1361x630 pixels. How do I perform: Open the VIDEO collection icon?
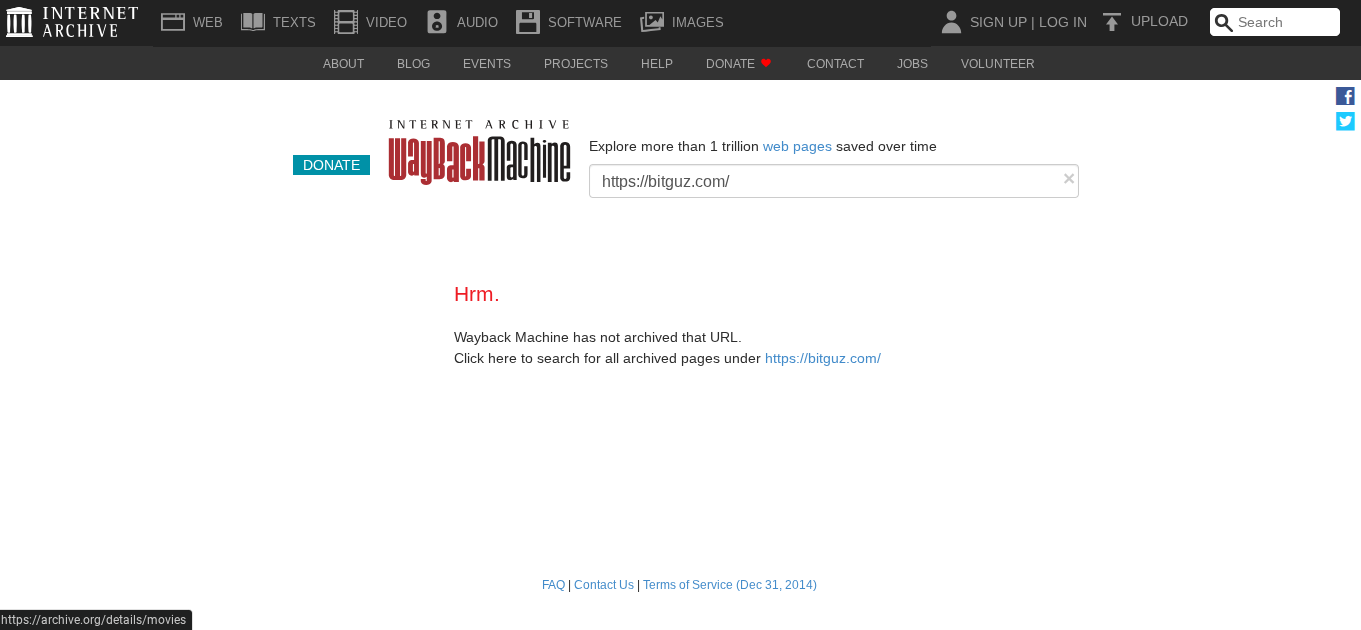(345, 21)
